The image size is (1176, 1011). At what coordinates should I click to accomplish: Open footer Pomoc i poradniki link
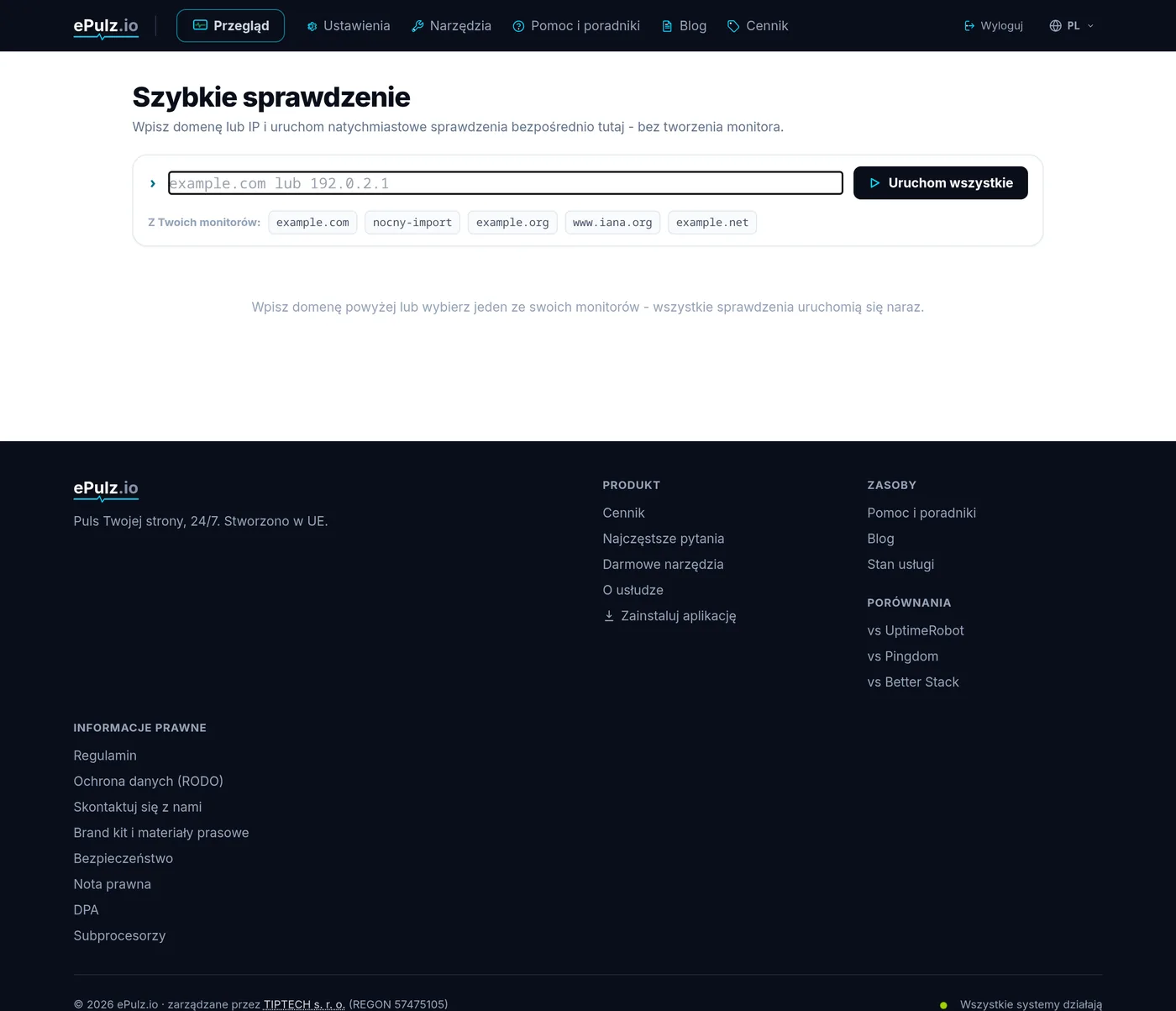(x=921, y=513)
